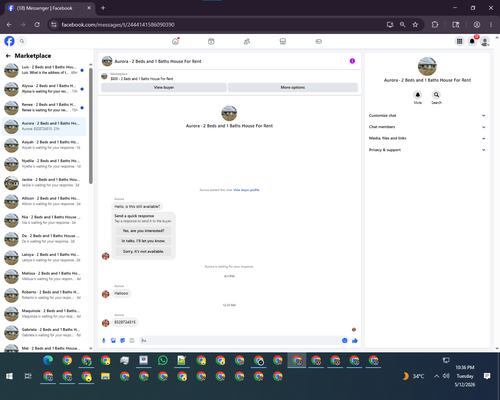Open Microsoft Edge from the taskbar
Screen dimensions: 500x400
tap(48, 360)
